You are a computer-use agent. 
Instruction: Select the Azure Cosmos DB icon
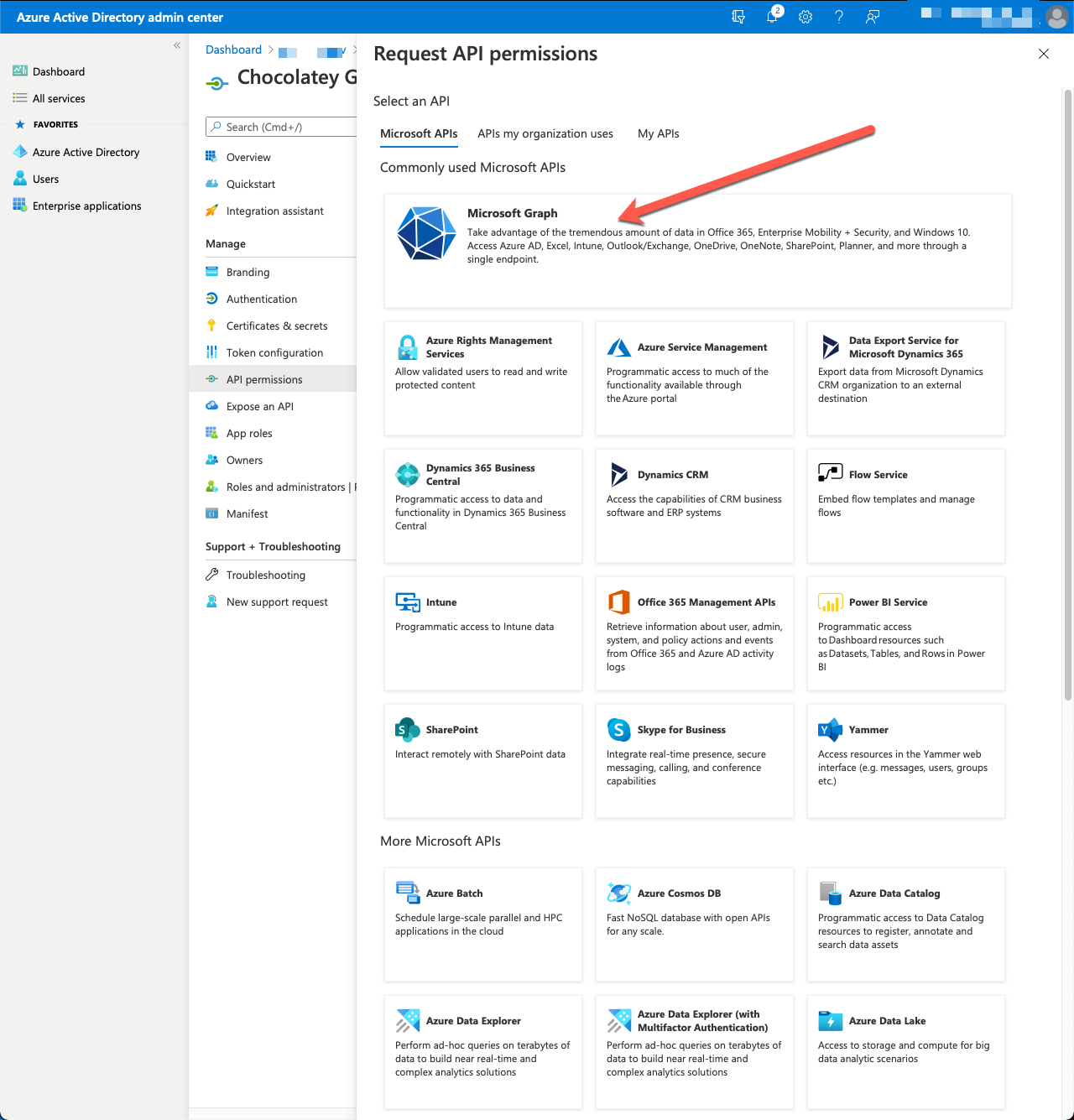click(619, 893)
